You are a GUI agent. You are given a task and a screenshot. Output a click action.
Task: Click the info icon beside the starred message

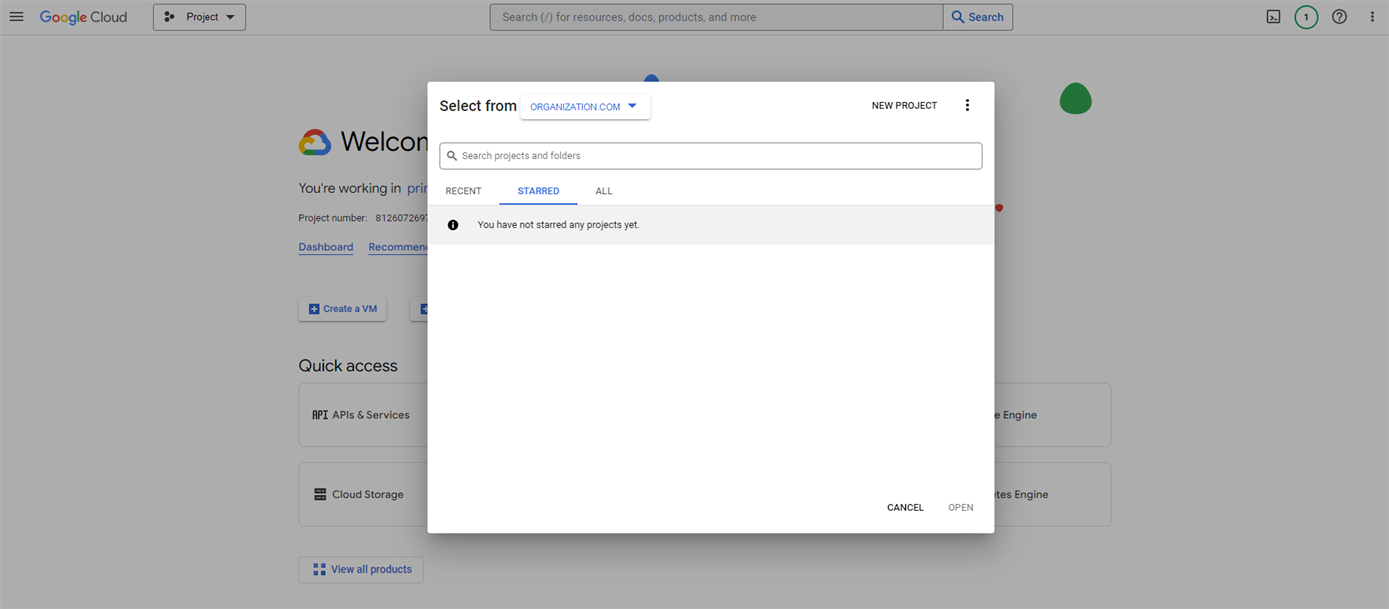coord(453,225)
